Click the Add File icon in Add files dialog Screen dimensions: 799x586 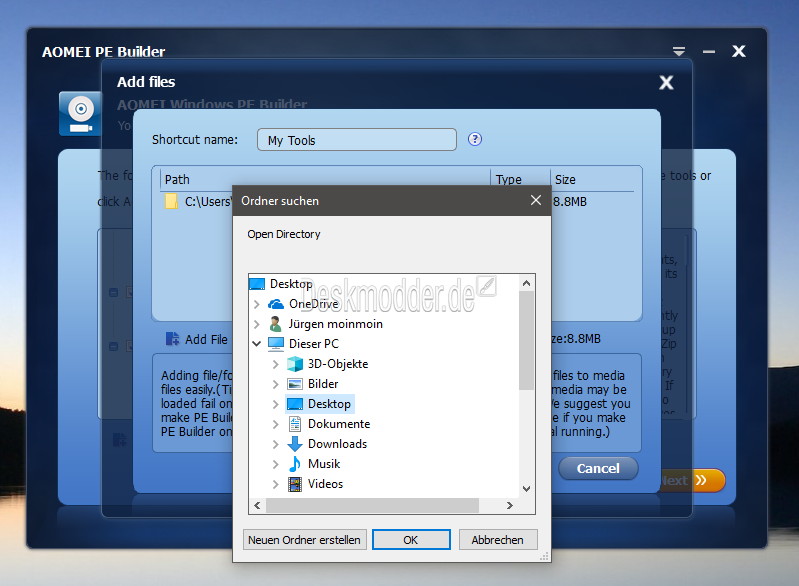click(172, 339)
